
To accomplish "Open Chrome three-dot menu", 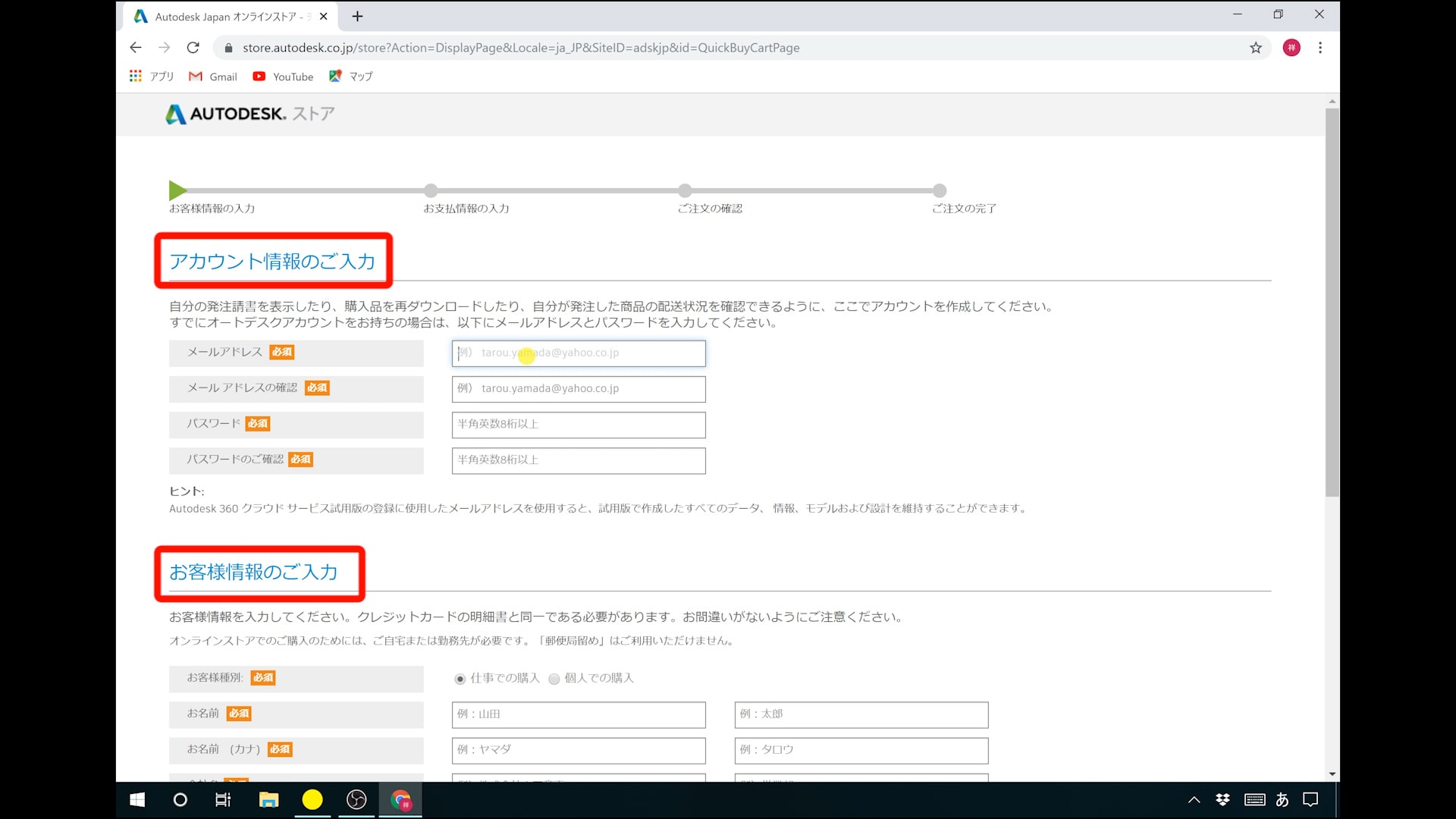I will 1320,48.
